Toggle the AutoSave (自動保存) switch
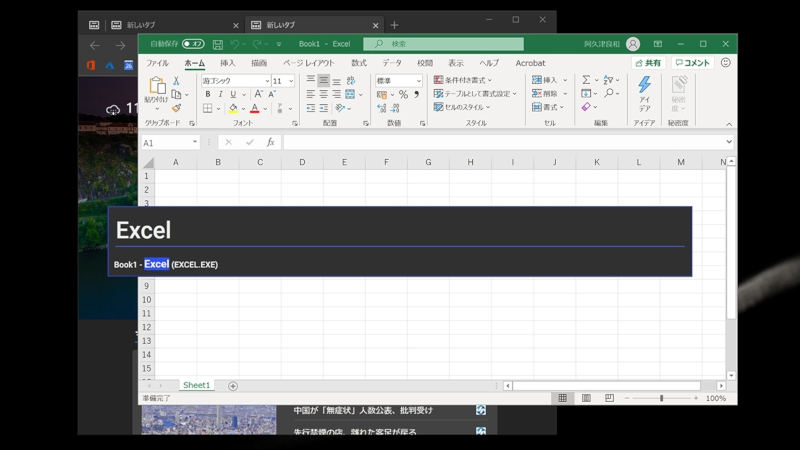The height and width of the screenshot is (450, 800). pyautogui.click(x=193, y=44)
